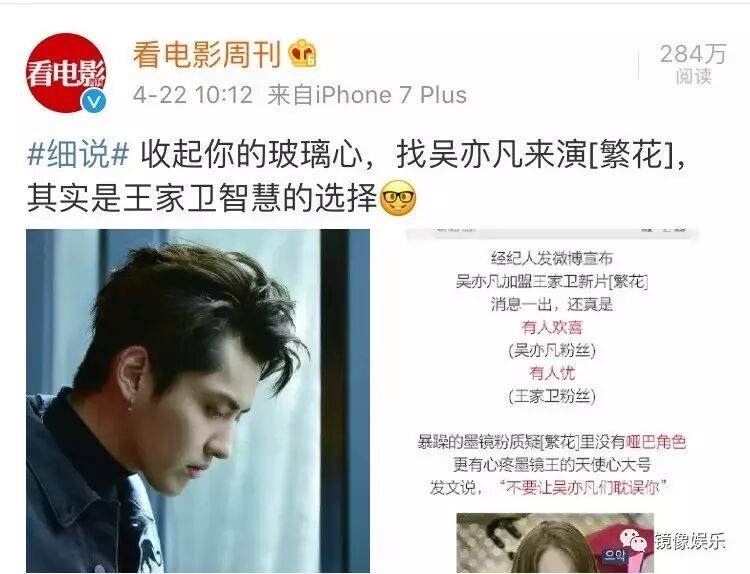Open the #细说# hashtag topic

[x=78, y=155]
